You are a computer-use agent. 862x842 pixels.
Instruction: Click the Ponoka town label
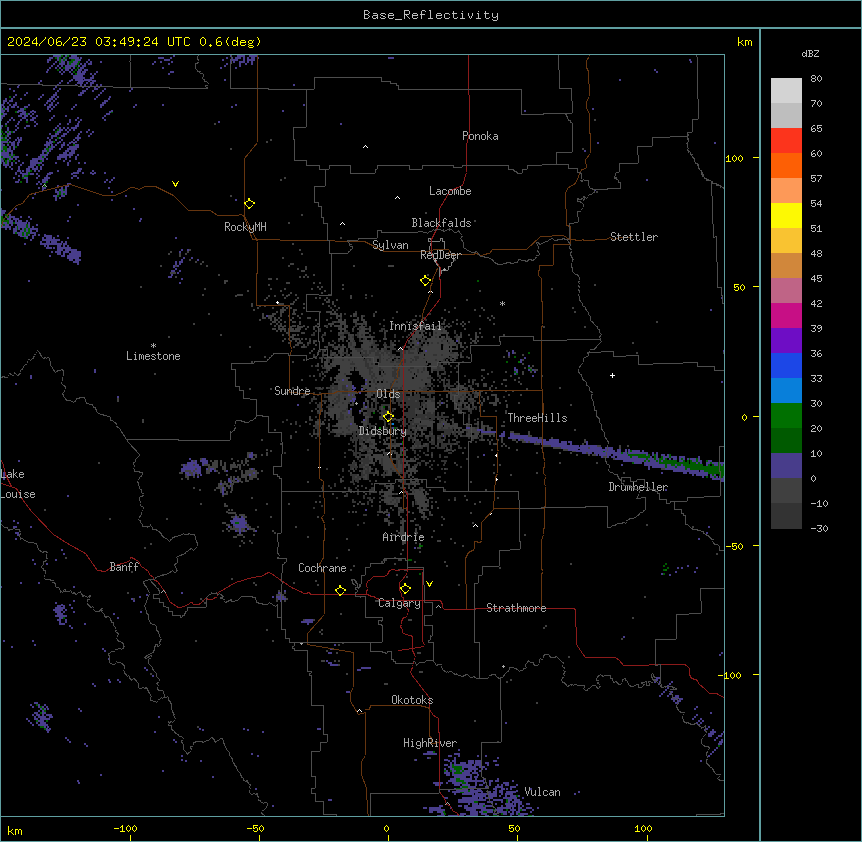tap(480, 136)
